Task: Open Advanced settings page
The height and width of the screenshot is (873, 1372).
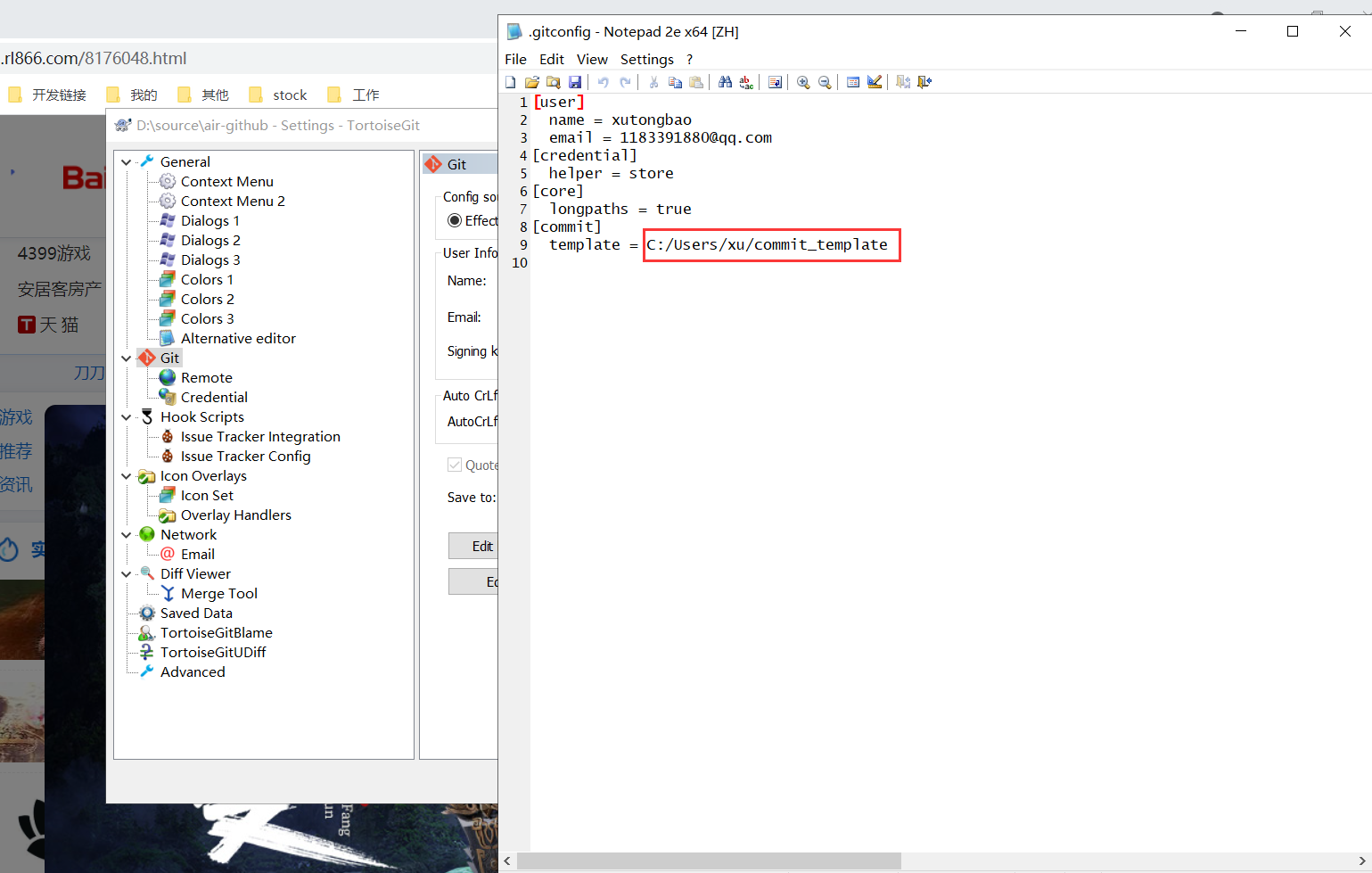Action: [193, 672]
